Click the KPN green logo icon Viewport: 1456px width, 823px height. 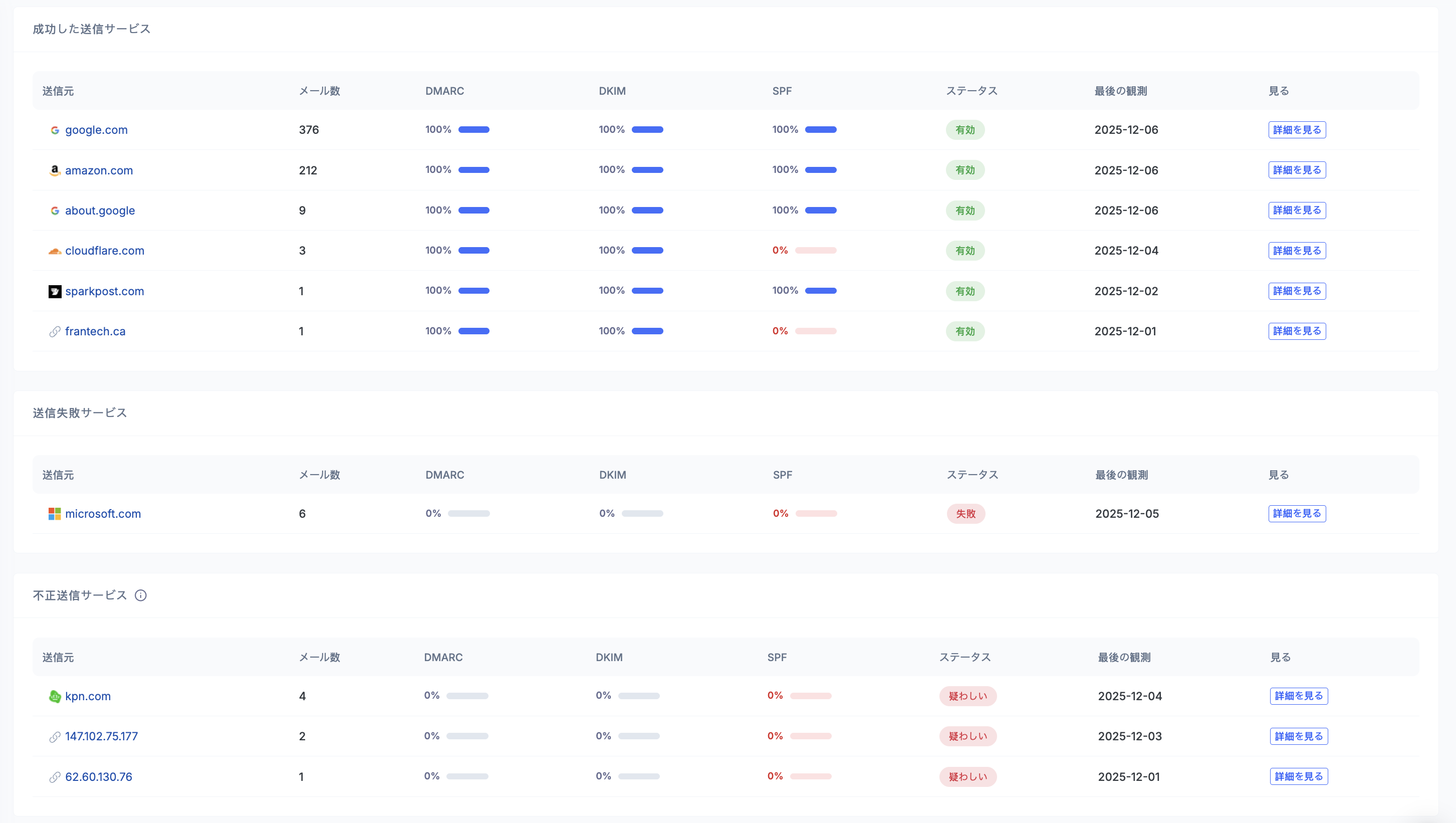point(55,696)
